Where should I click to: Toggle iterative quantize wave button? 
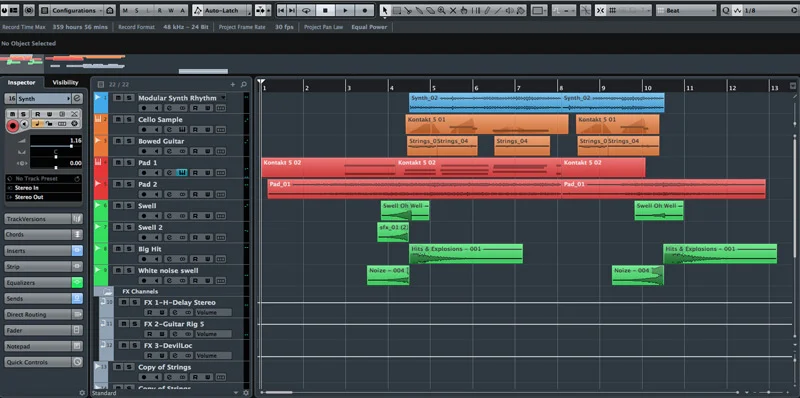[737, 10]
